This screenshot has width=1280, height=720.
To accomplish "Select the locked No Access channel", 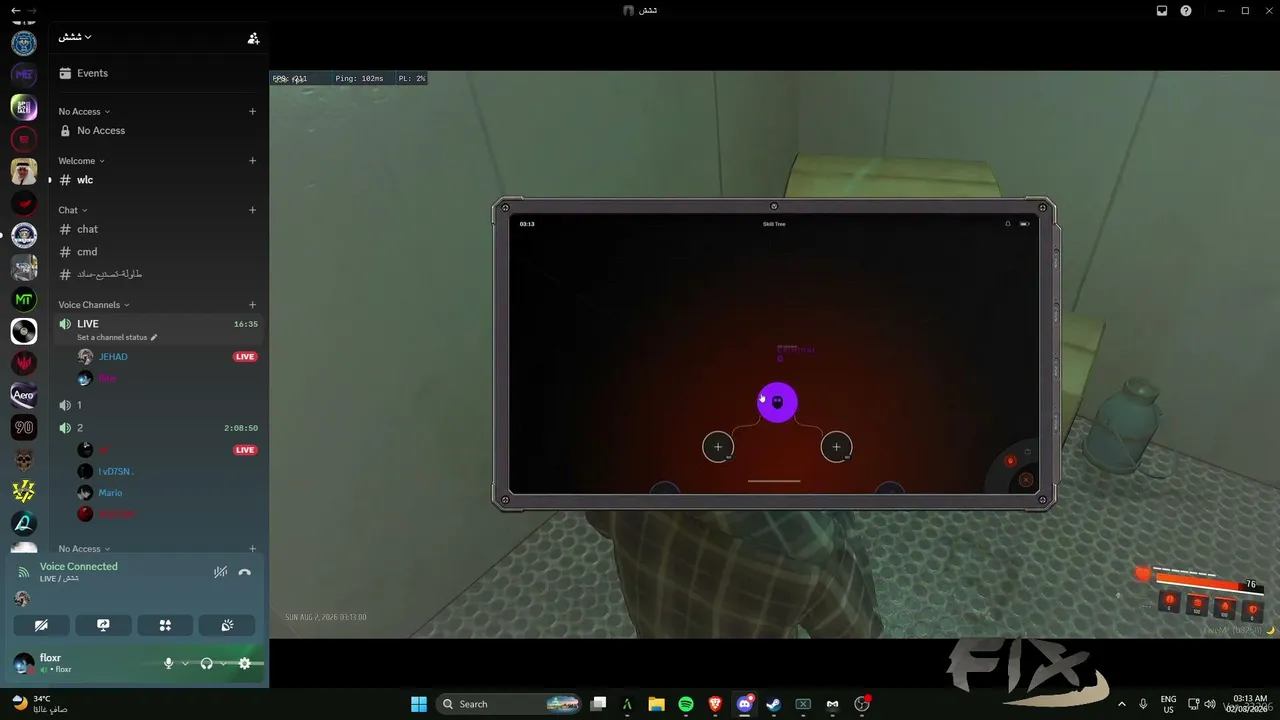I will click(x=158, y=131).
